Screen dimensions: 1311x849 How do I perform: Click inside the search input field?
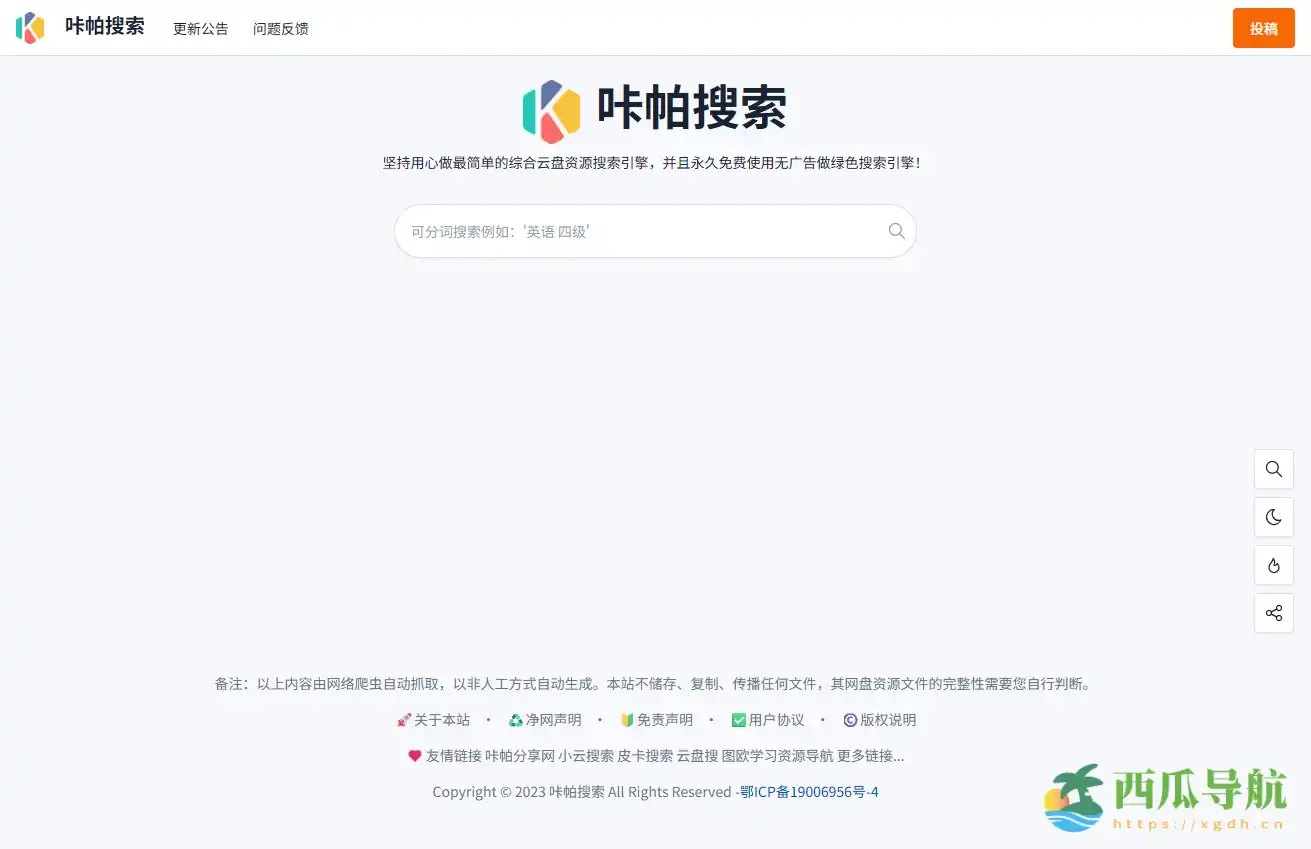(630, 230)
